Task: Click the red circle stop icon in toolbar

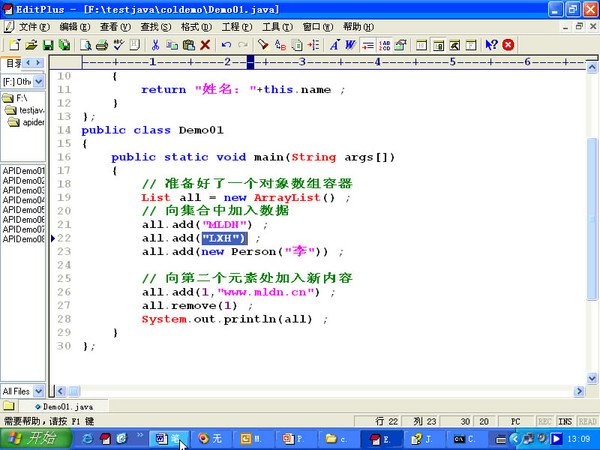Action: coord(508,45)
